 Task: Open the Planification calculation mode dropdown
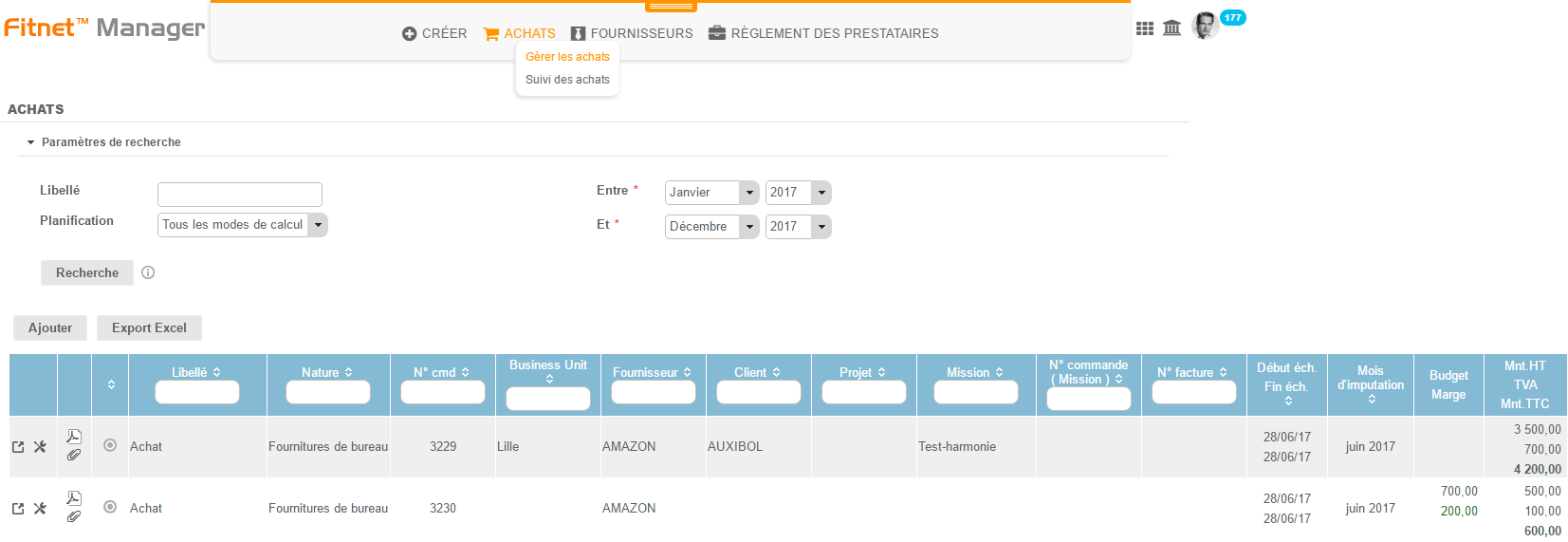coord(242,225)
